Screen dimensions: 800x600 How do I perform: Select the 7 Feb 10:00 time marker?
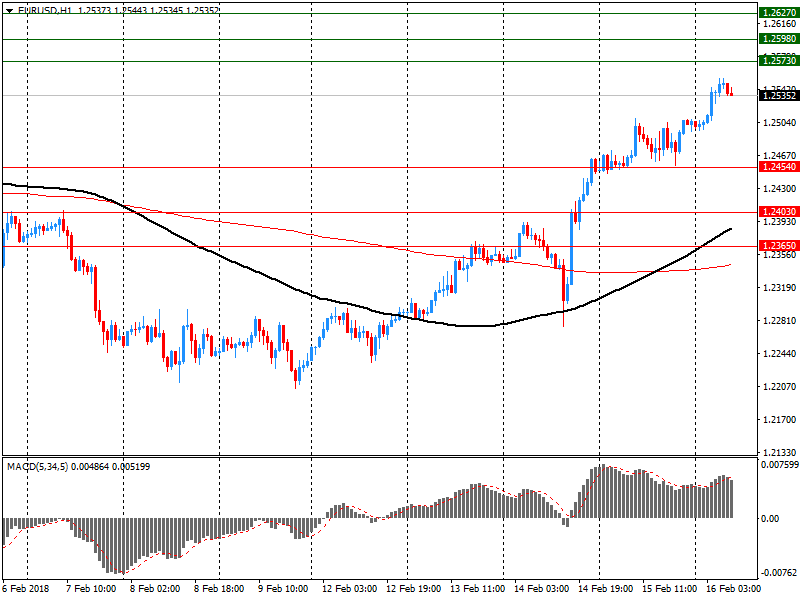(93, 590)
